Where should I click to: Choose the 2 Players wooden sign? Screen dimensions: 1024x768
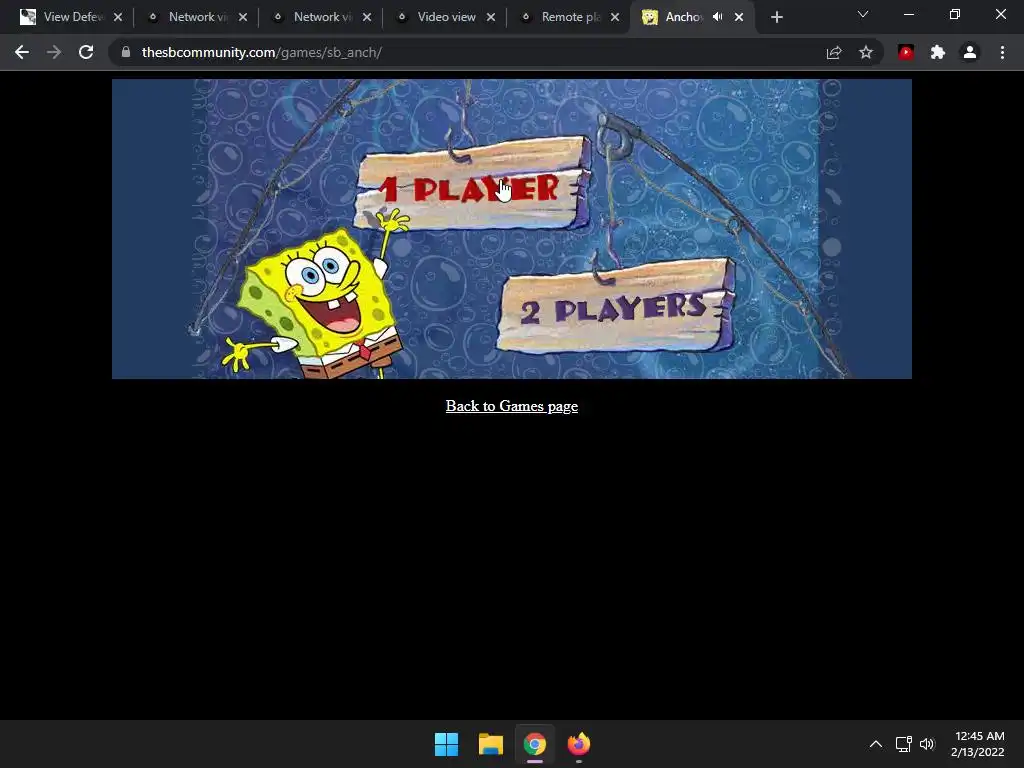(616, 306)
